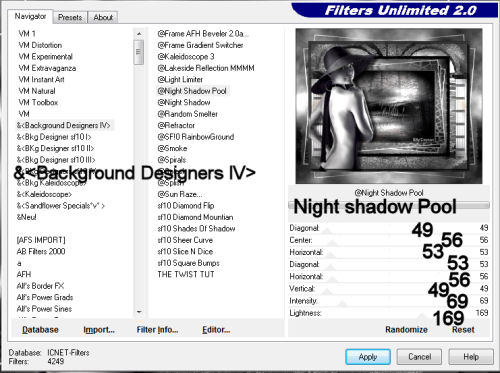This screenshot has width=500, height=373.
Task: Select sf10 Diamond Flip filter
Action: (x=186, y=205)
